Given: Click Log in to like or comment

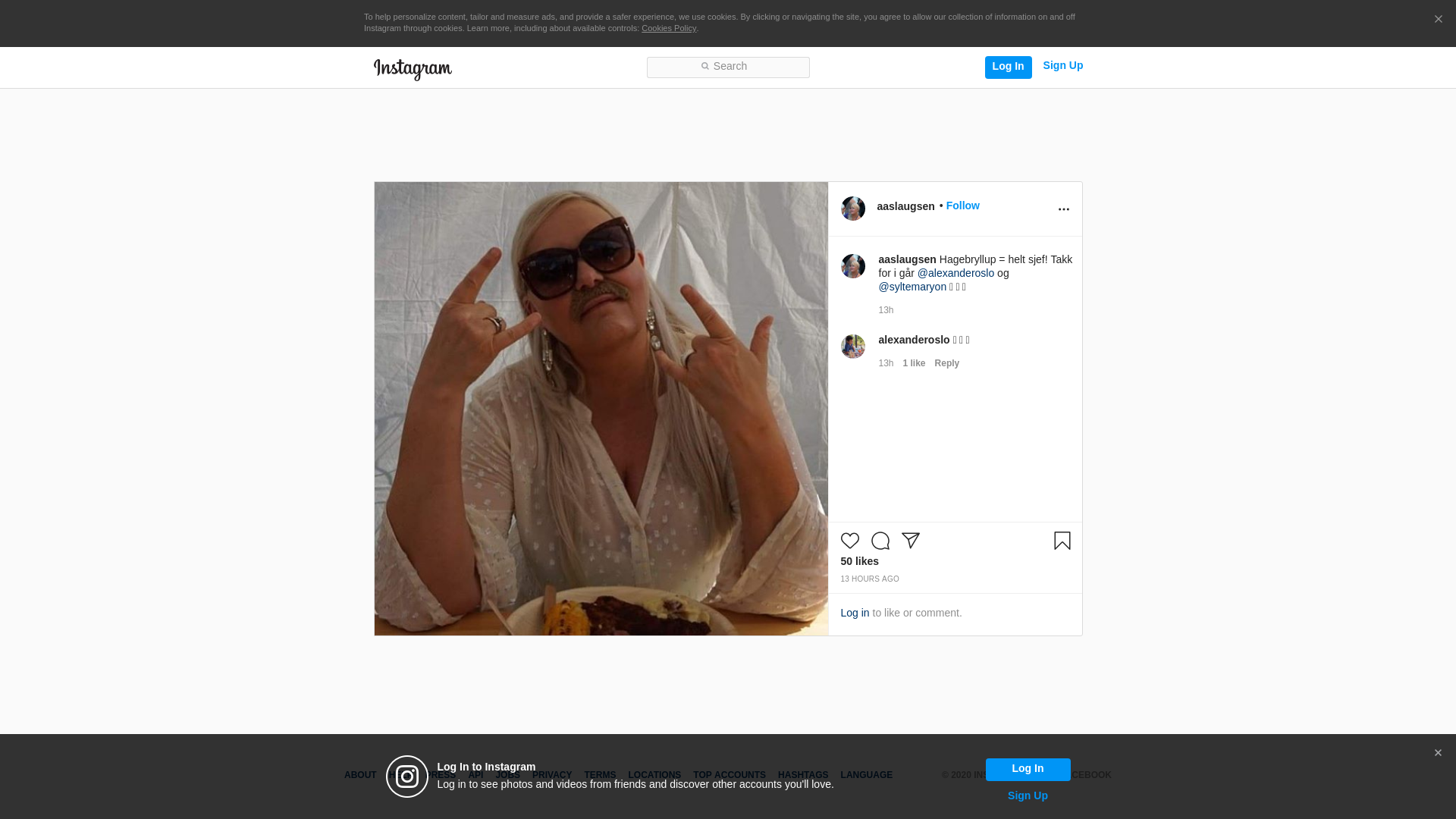Looking at the screenshot, I should pyautogui.click(x=855, y=613).
